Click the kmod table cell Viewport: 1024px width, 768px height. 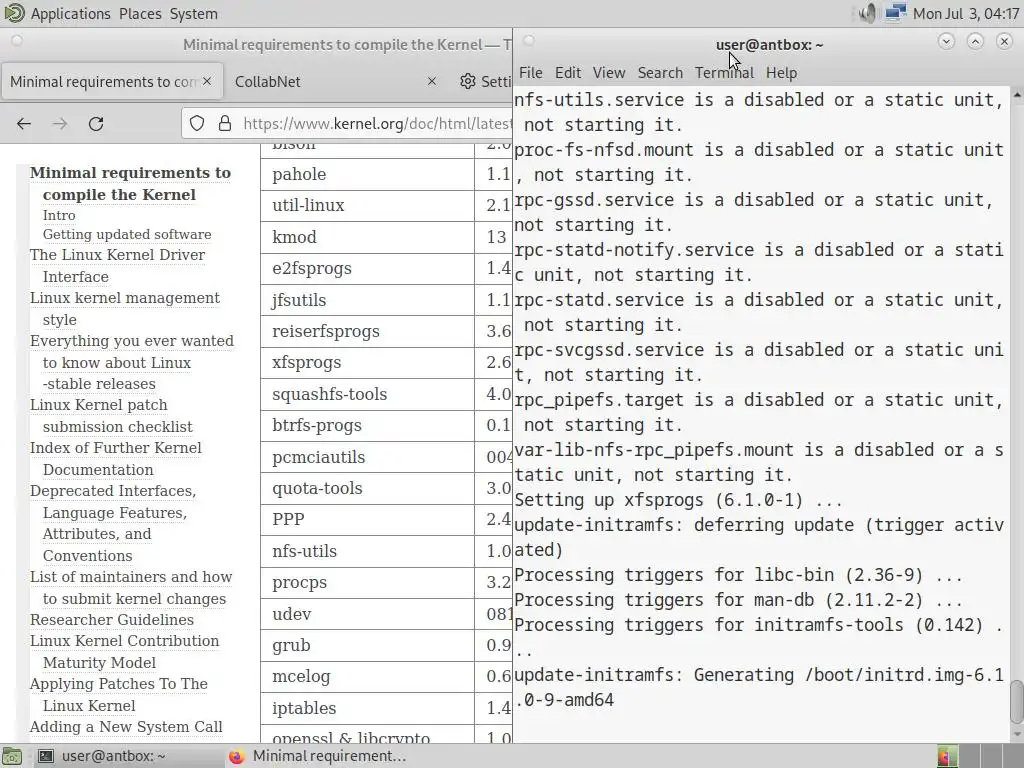tap(367, 237)
